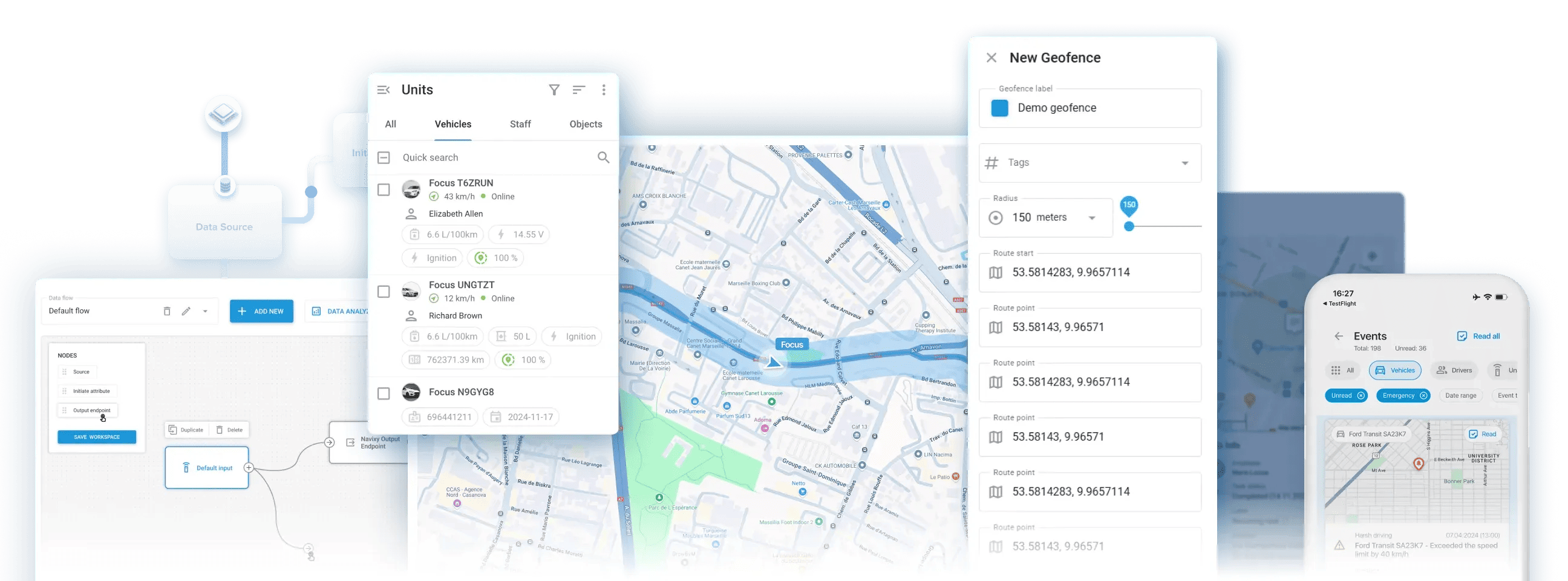
Task: Click the geofence radius slider handle
Action: (1129, 226)
